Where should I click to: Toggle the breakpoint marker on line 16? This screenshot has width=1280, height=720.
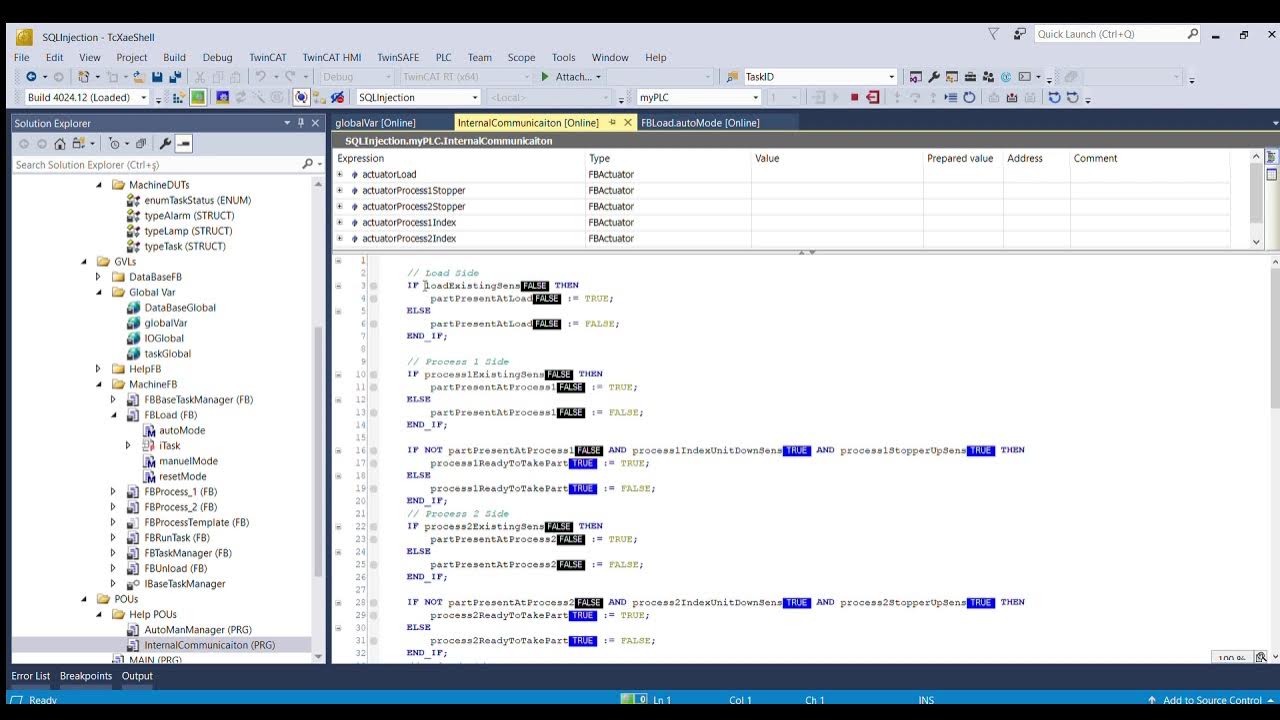point(373,451)
